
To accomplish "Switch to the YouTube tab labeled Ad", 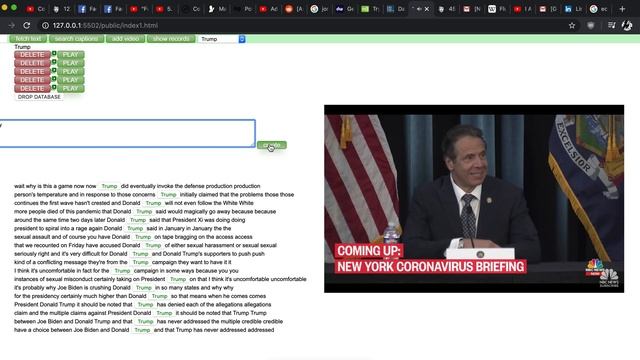I will point(269,9).
